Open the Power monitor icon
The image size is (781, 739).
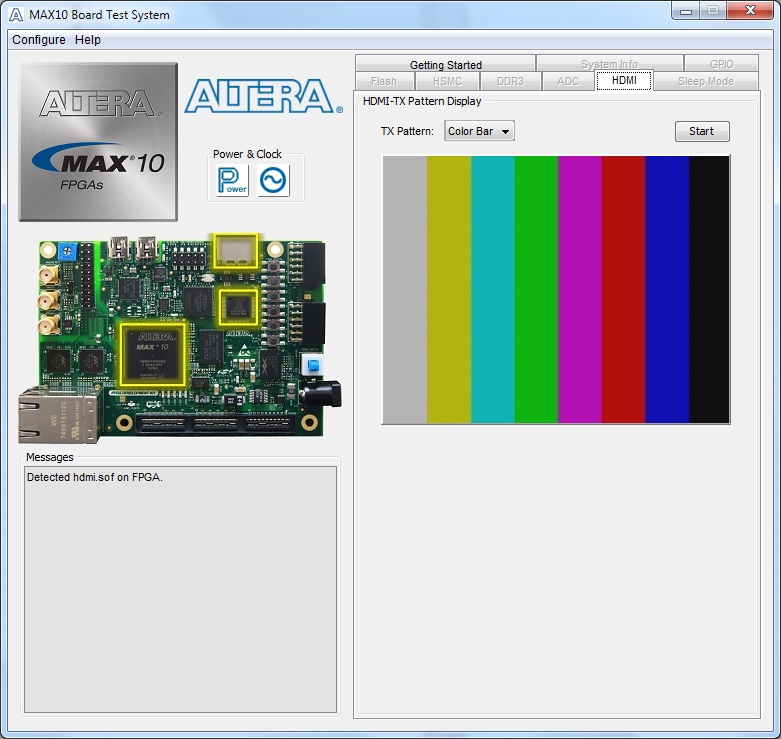tap(233, 180)
